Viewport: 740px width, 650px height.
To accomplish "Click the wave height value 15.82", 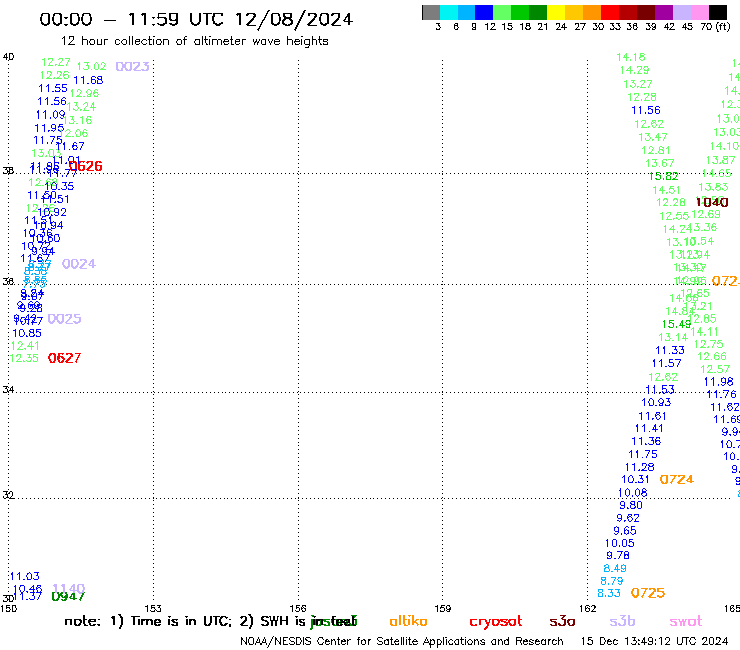I will click(x=664, y=177).
